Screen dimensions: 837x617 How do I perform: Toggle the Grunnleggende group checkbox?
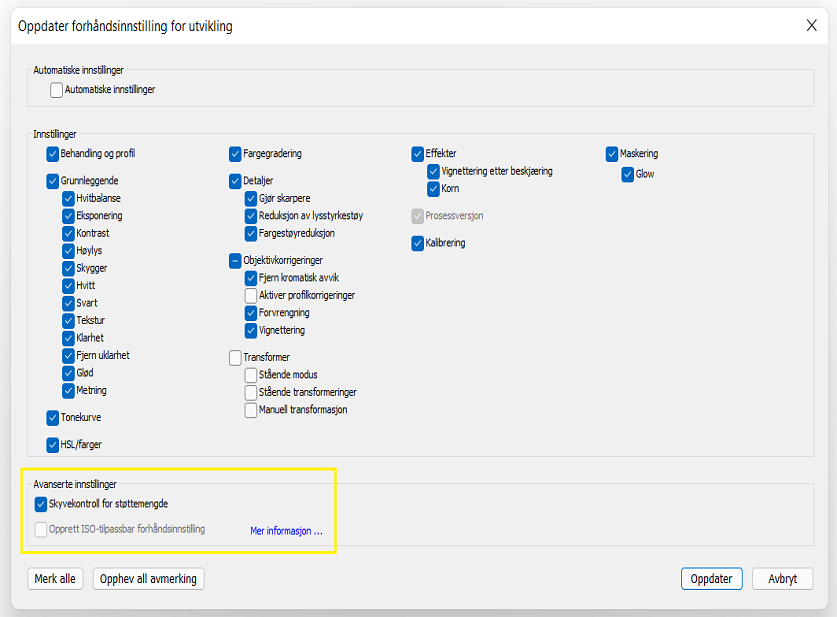pyautogui.click(x=53, y=182)
